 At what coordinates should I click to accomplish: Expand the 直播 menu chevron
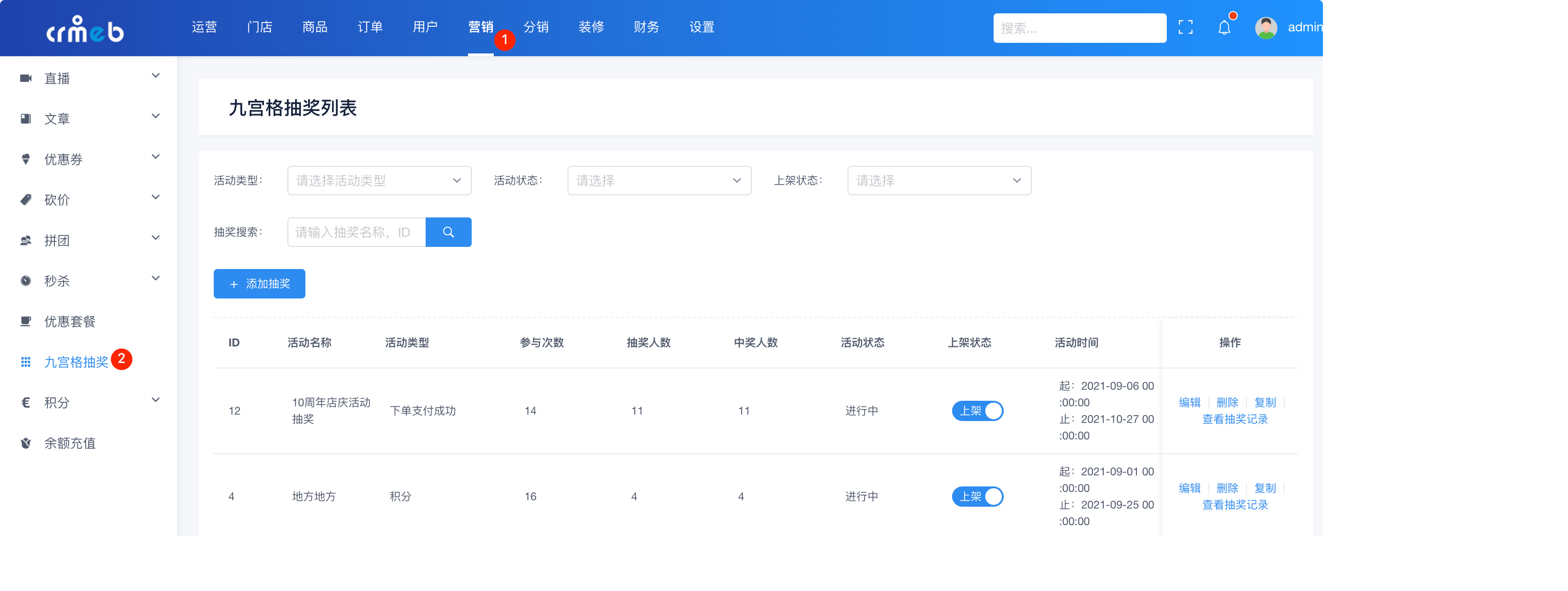click(x=156, y=76)
